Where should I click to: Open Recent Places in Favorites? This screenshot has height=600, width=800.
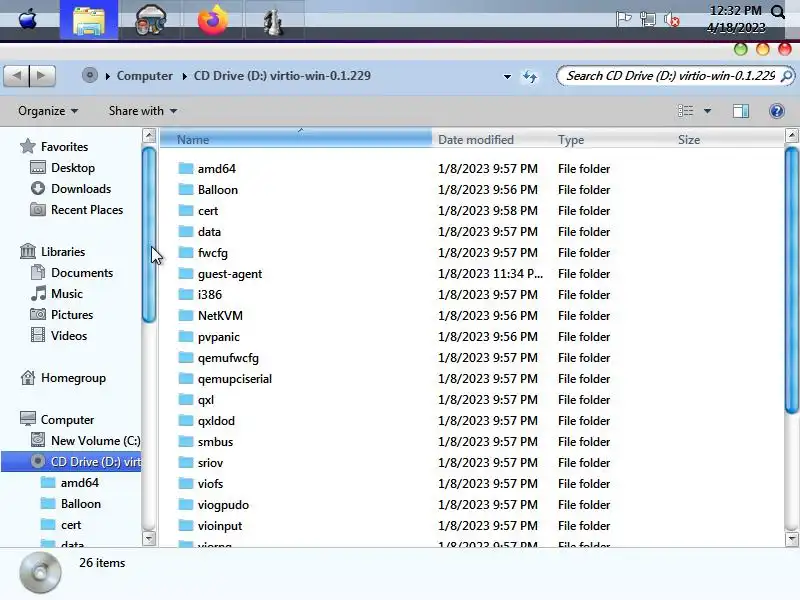(x=87, y=210)
